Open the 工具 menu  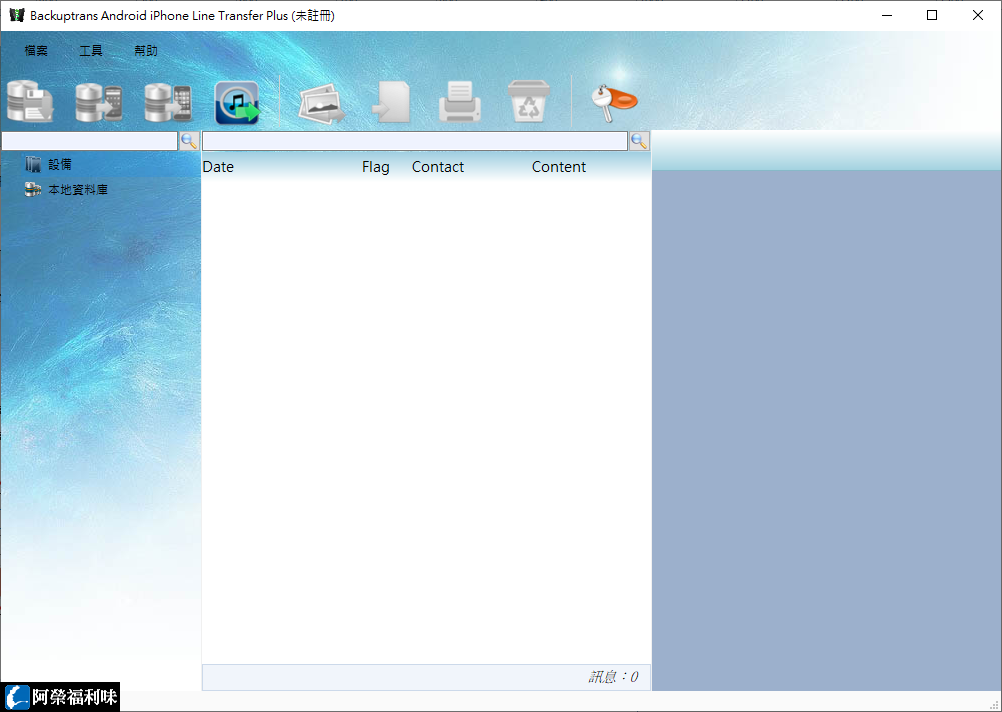91,50
